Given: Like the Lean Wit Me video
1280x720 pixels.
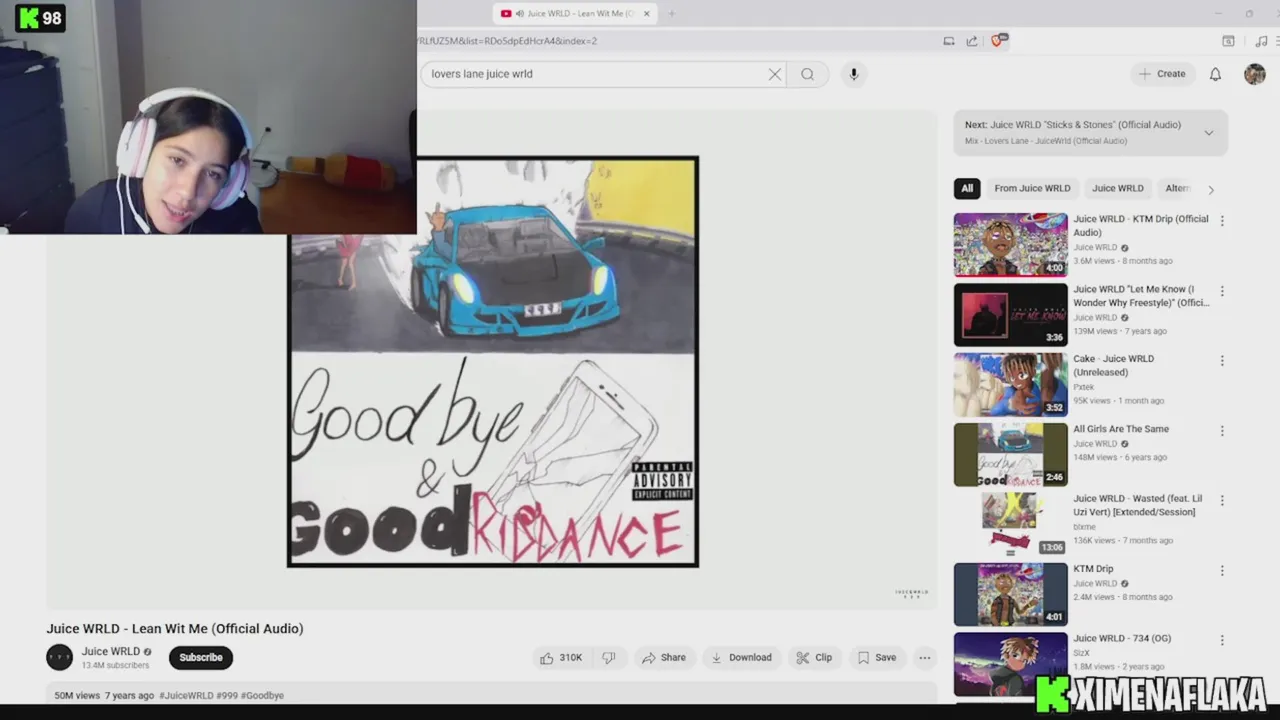Looking at the screenshot, I should coord(561,658).
